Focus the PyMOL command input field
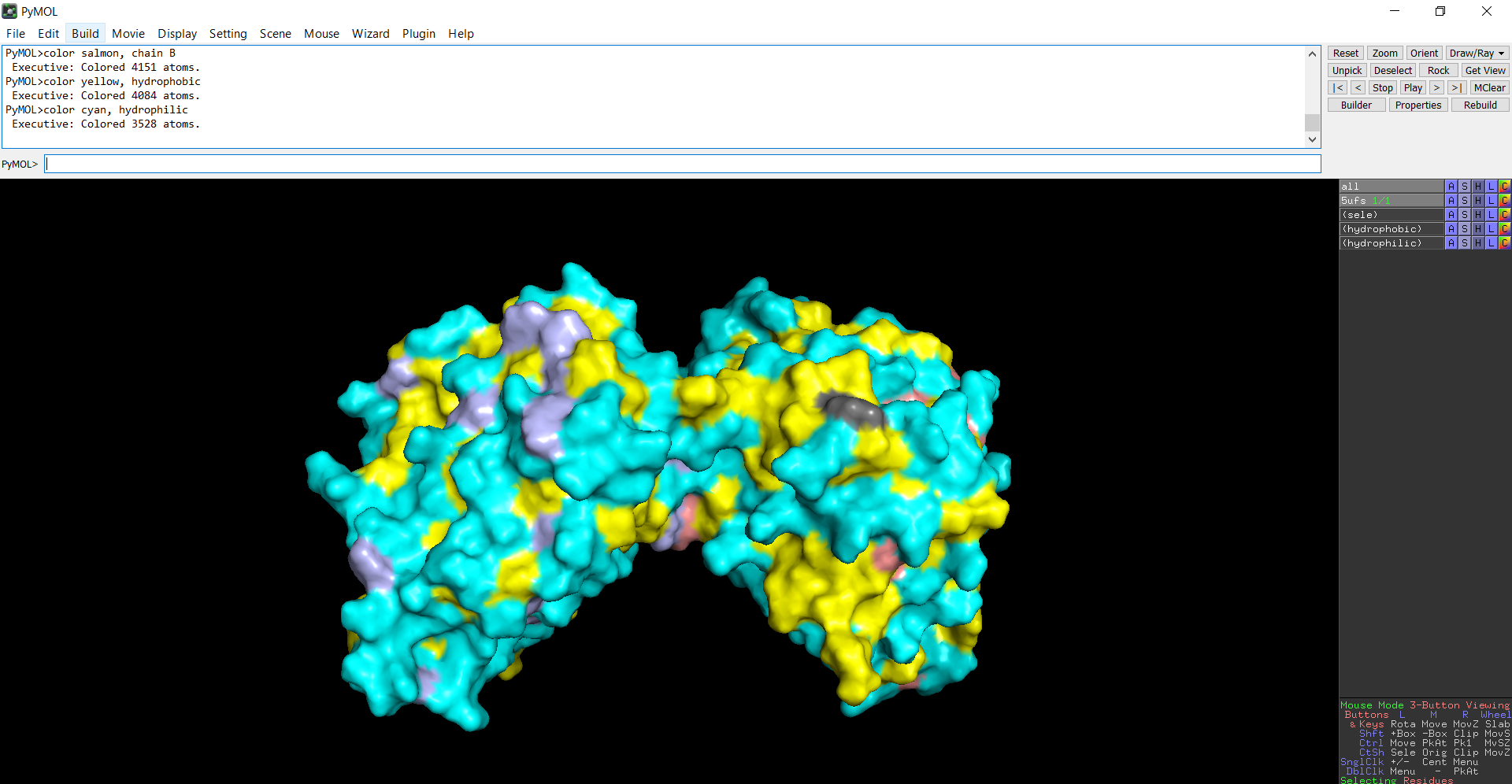The width and height of the screenshot is (1512, 784). 682,164
